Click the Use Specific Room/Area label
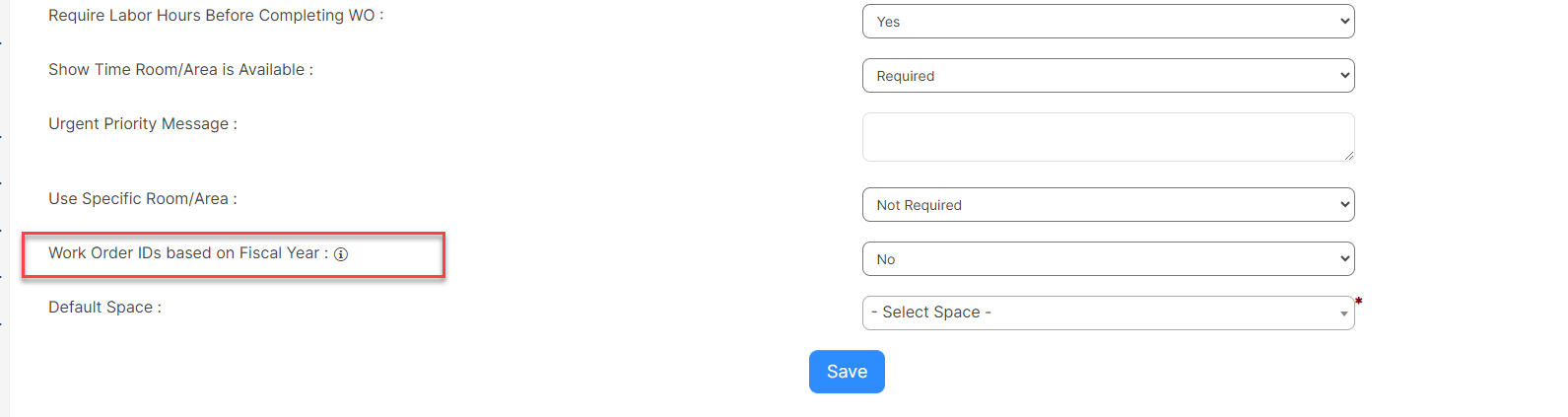This screenshot has width=1568, height=417. point(143,199)
